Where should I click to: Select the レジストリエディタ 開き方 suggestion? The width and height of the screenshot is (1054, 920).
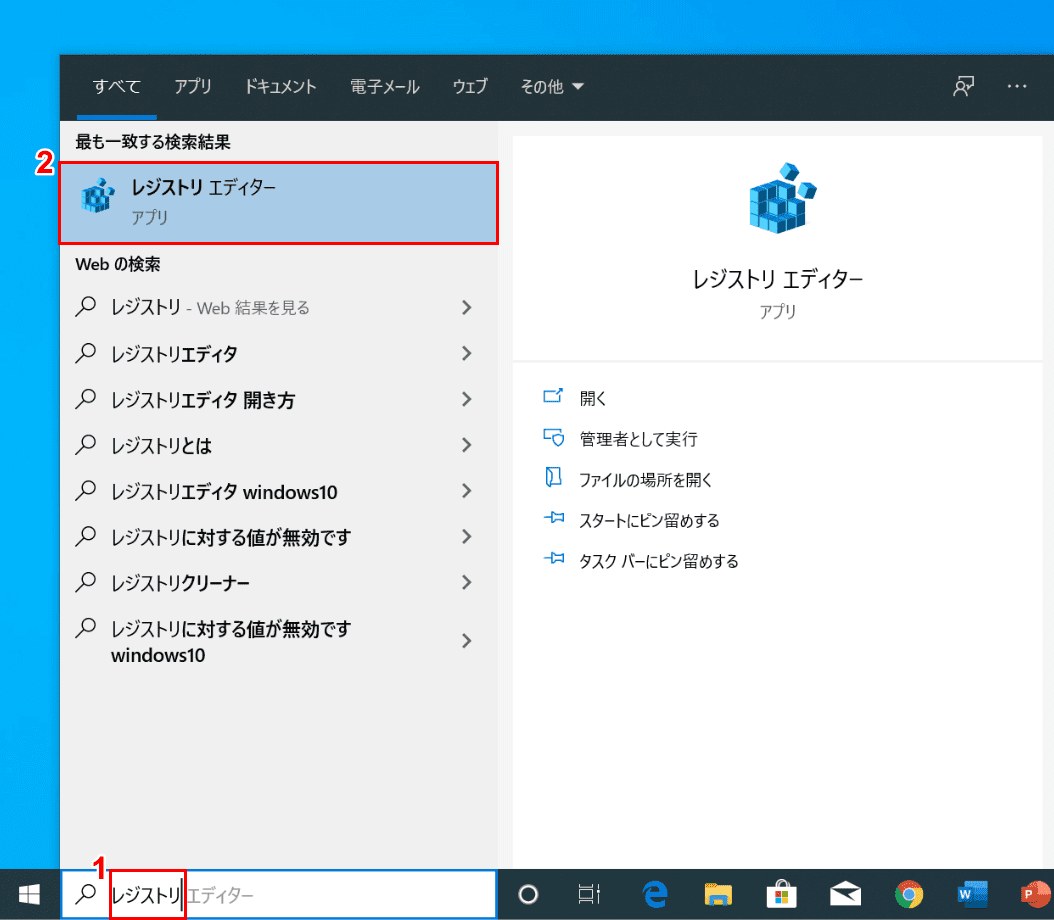pos(279,399)
